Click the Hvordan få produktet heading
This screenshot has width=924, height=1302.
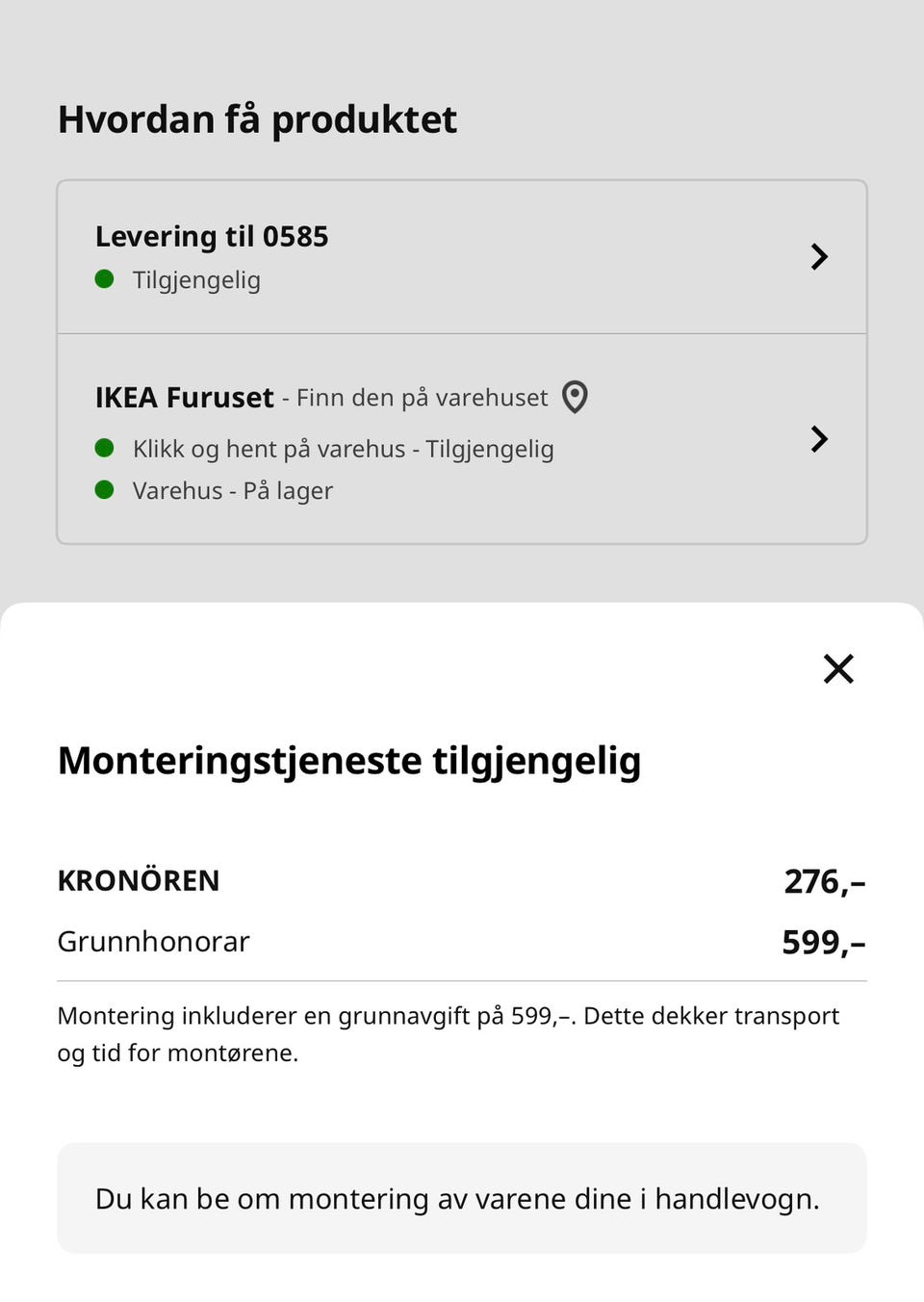click(258, 119)
